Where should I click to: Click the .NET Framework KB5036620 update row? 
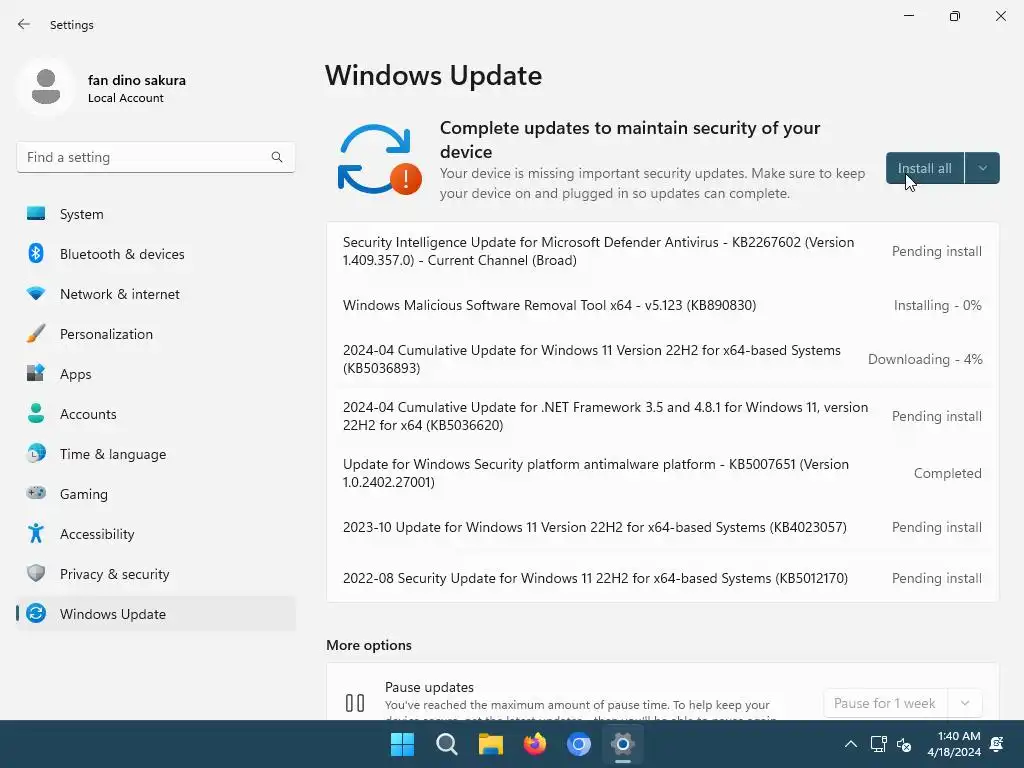(662, 416)
